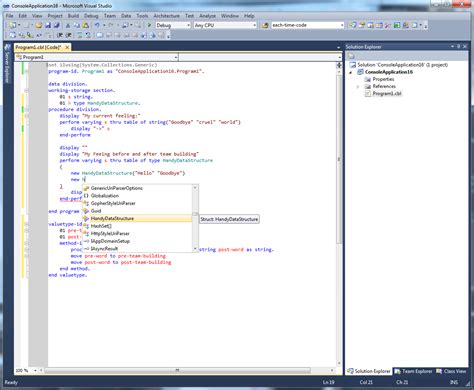Open the File menu

[9, 16]
